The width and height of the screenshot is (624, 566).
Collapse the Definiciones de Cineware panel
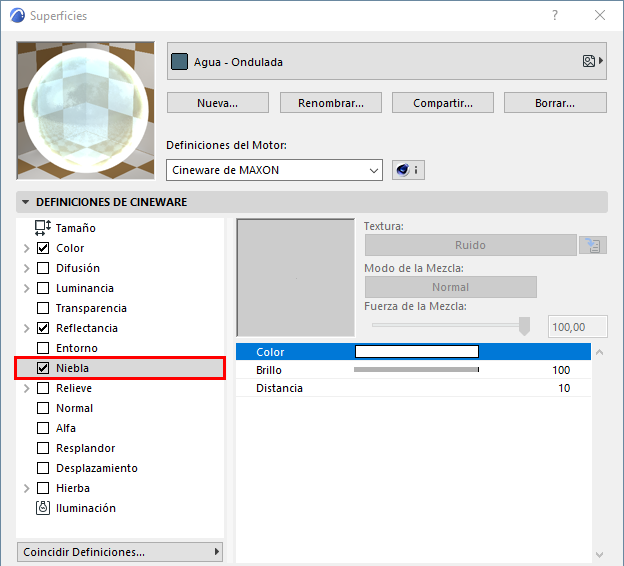point(25,202)
